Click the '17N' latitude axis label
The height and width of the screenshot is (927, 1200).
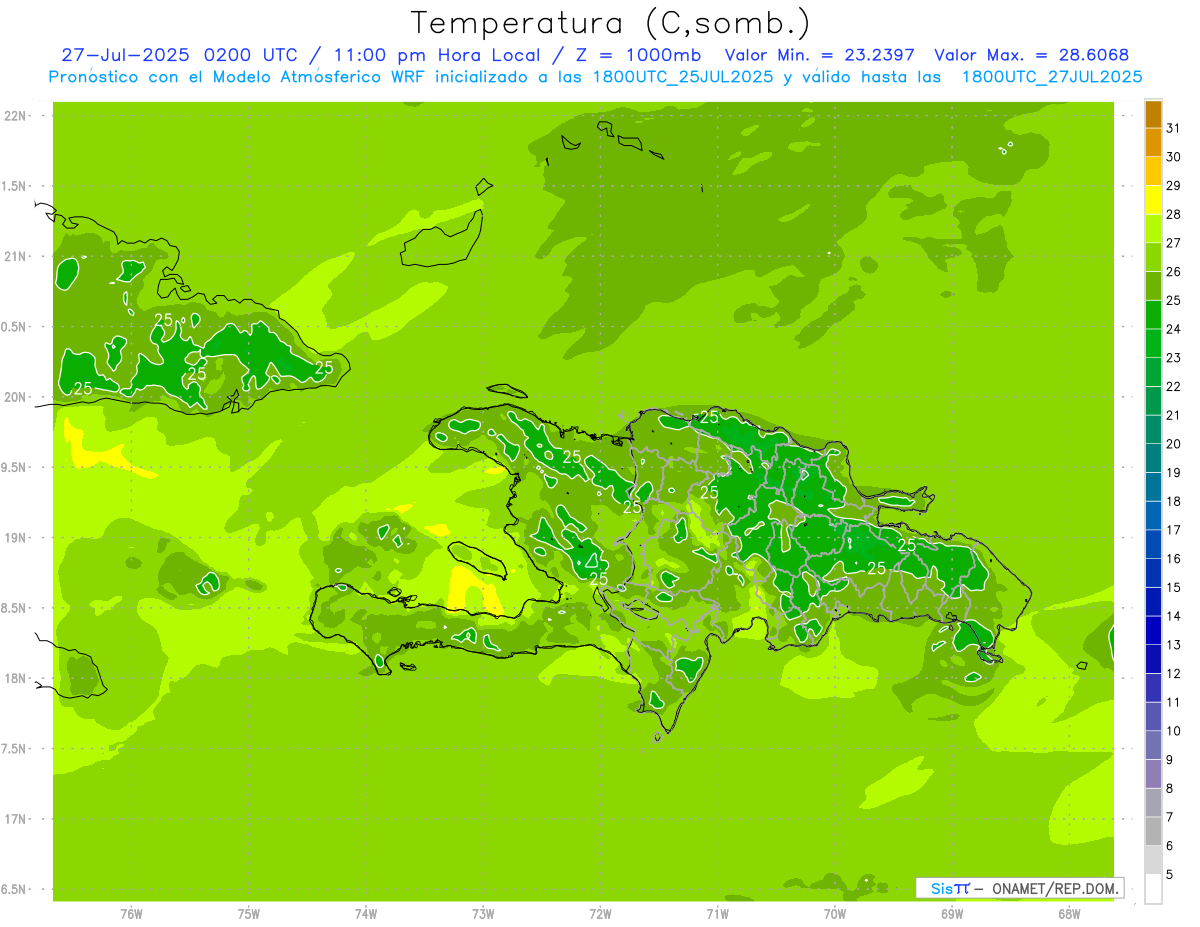(x=15, y=819)
